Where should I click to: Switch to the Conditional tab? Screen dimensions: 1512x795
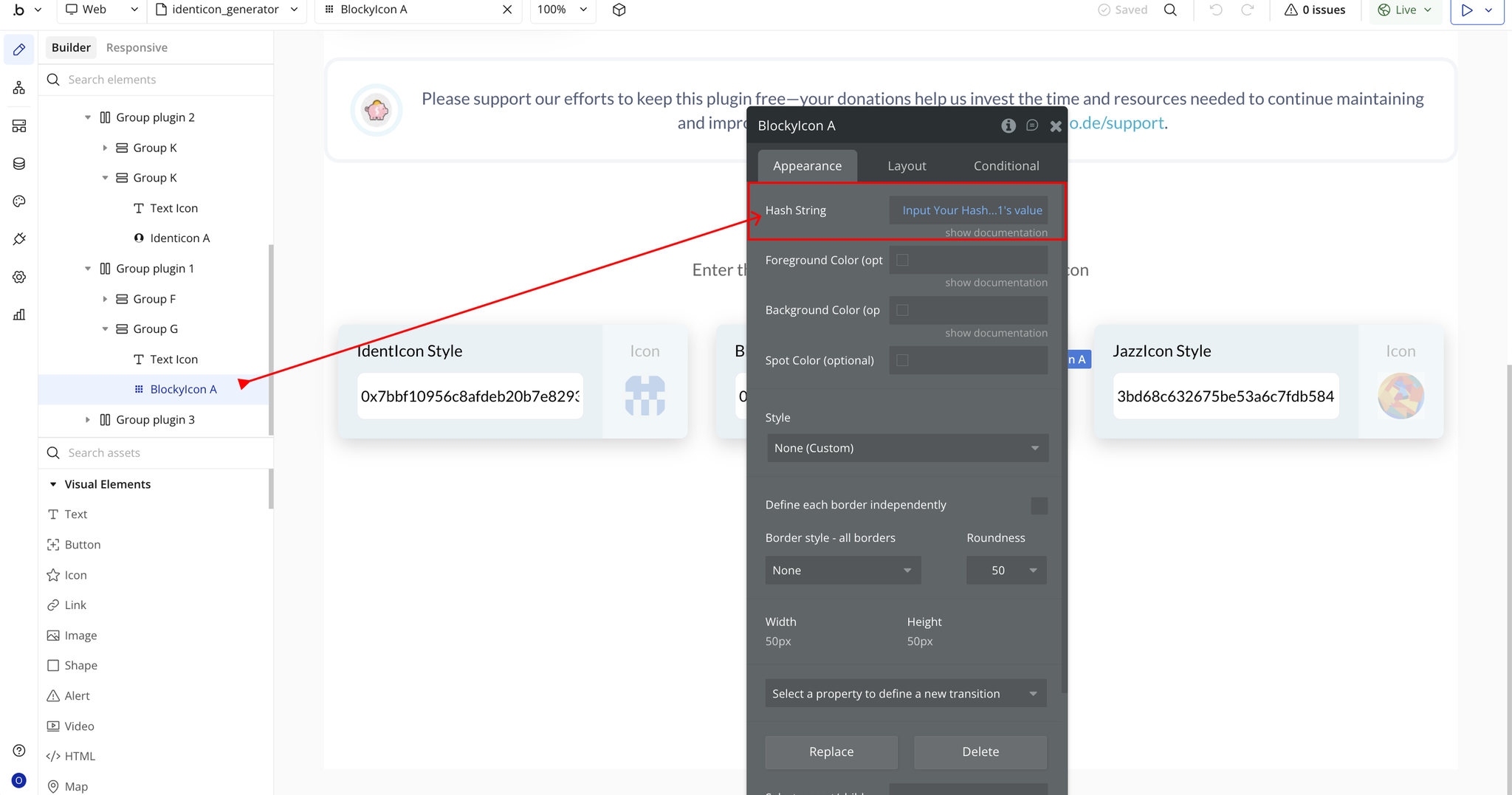(x=1006, y=166)
